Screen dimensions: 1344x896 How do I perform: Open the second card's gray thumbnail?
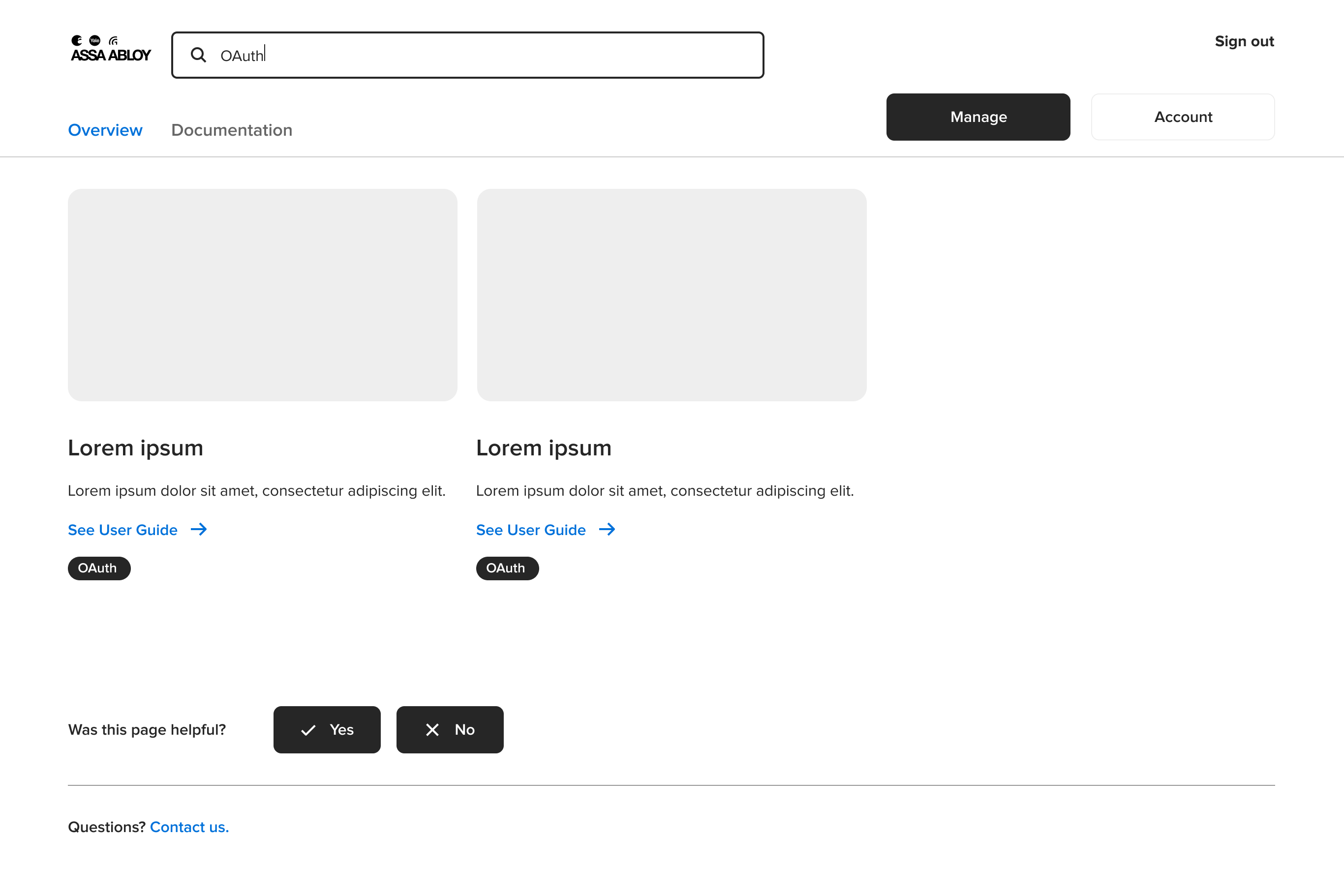[672, 295]
